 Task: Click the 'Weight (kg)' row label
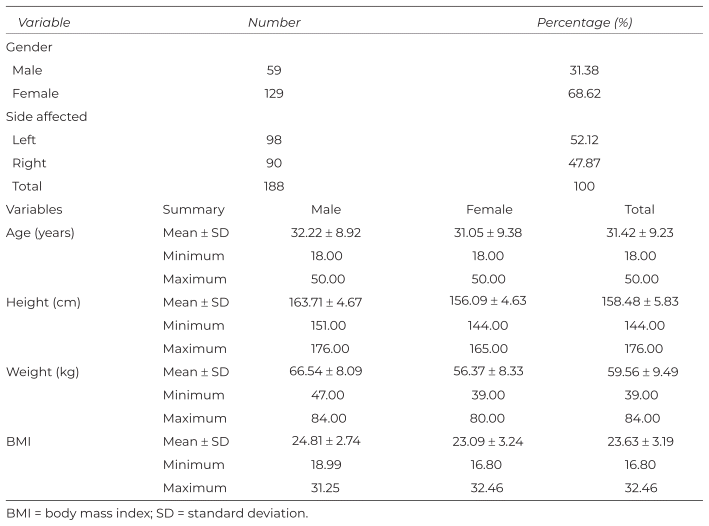pos(43,372)
